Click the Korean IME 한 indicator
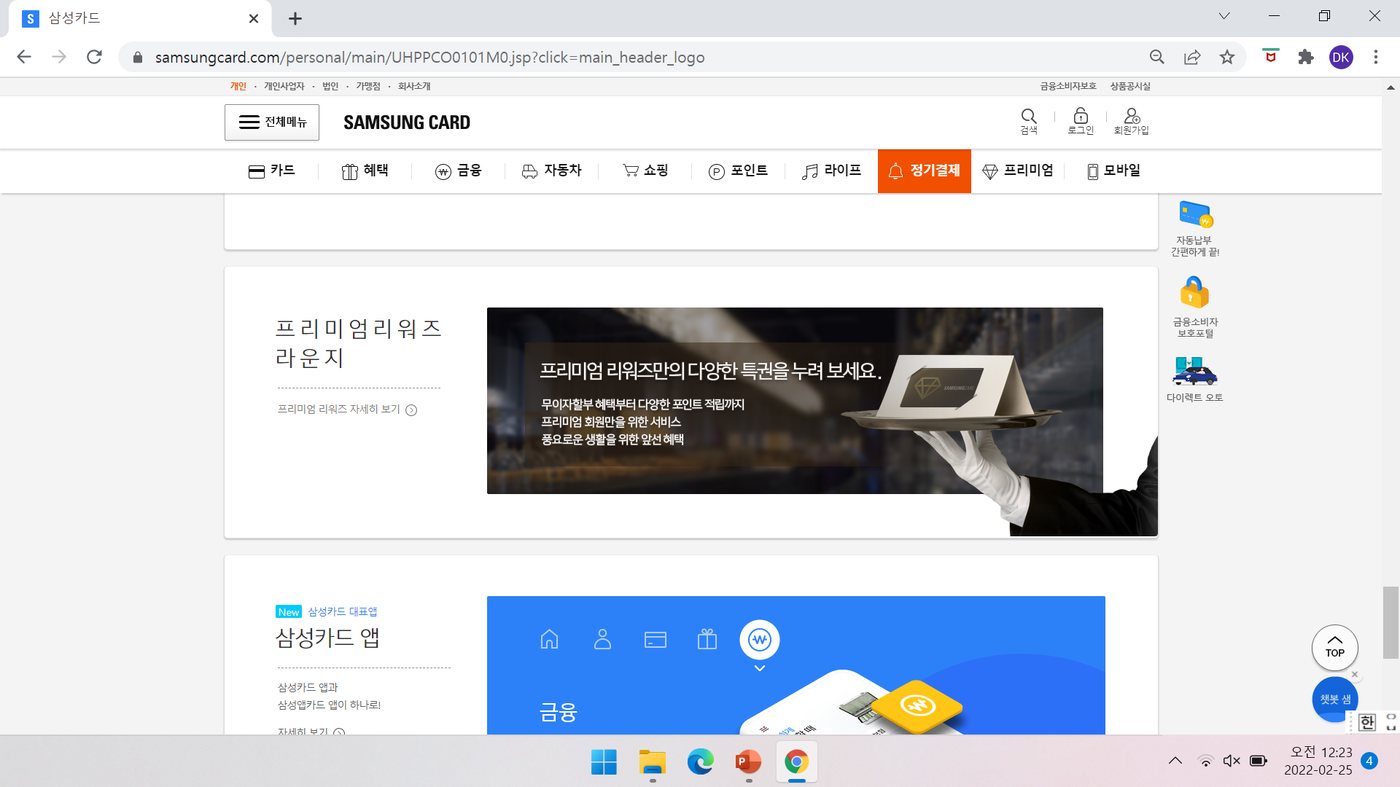This screenshot has height=787, width=1400. point(1366,723)
